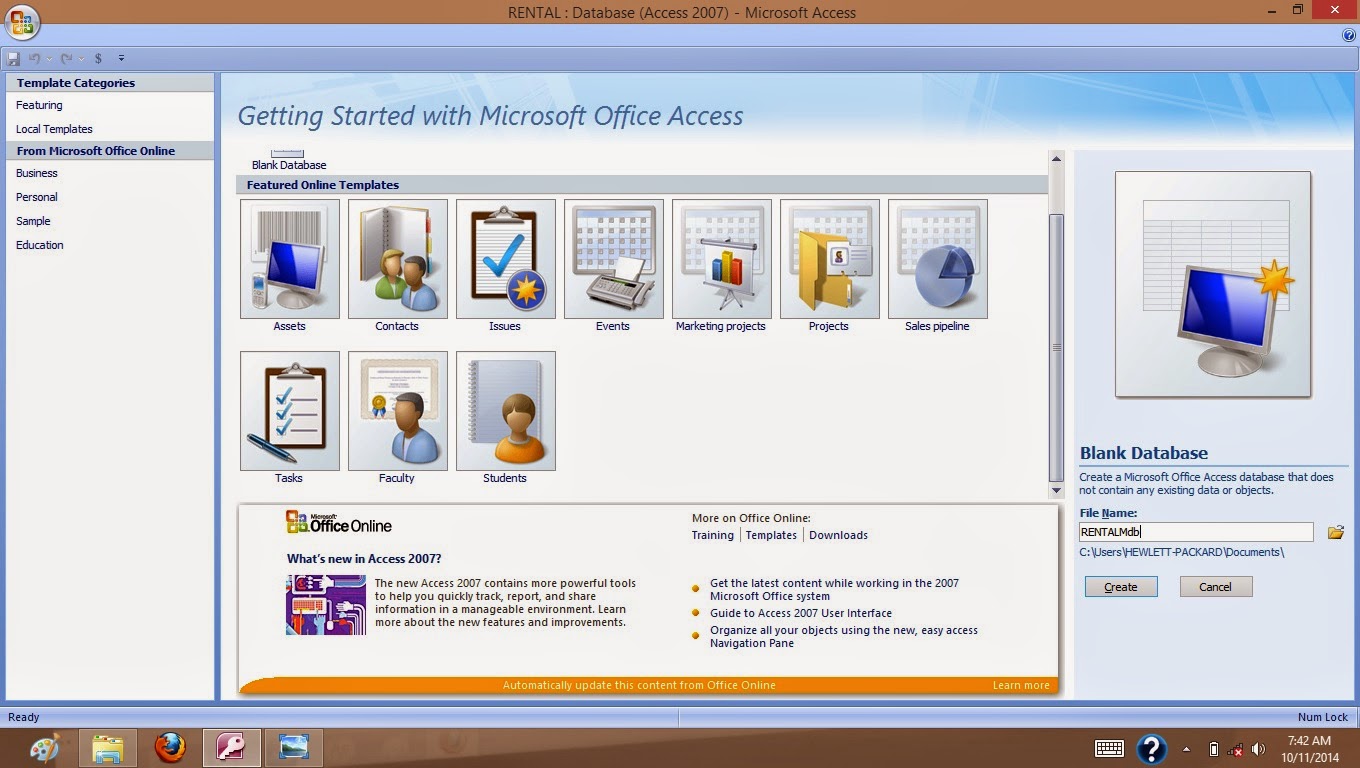
Task: Open the Students template
Action: 505,411
